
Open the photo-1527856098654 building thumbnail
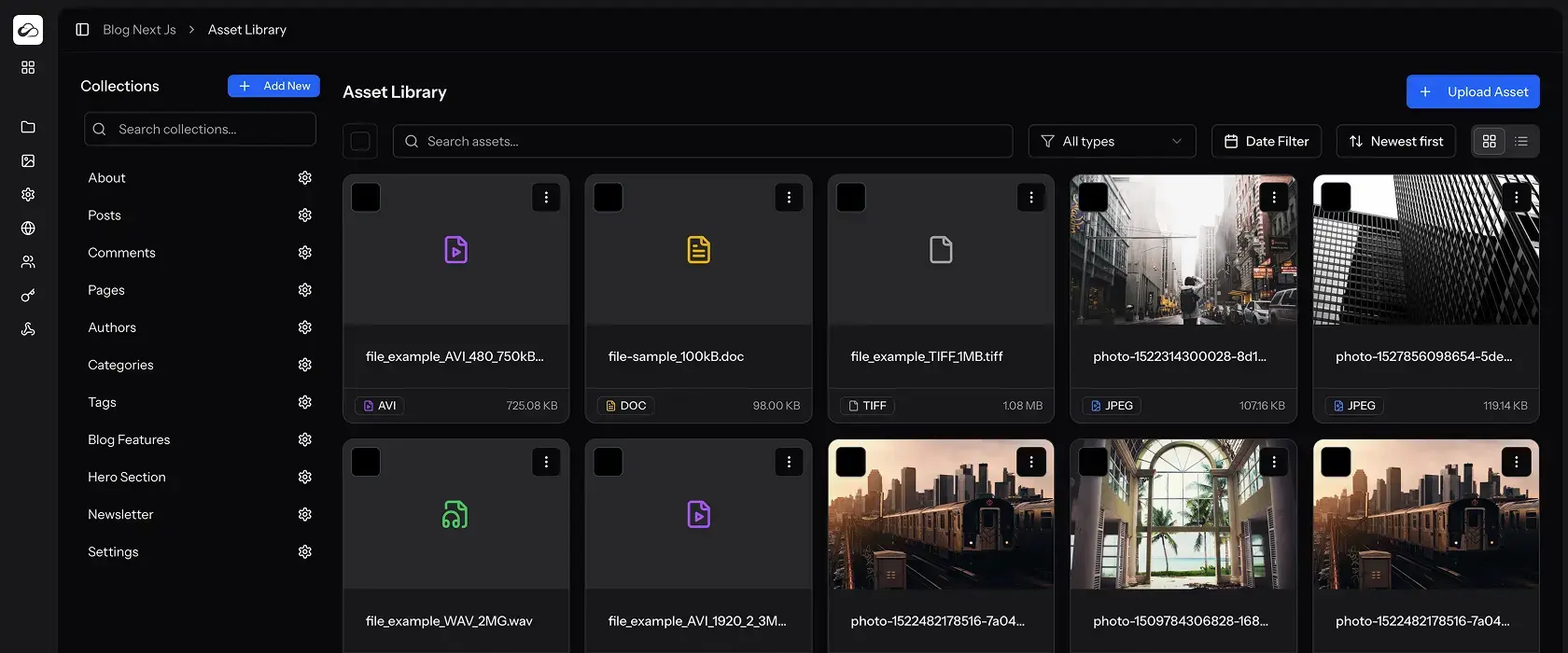(1426, 250)
